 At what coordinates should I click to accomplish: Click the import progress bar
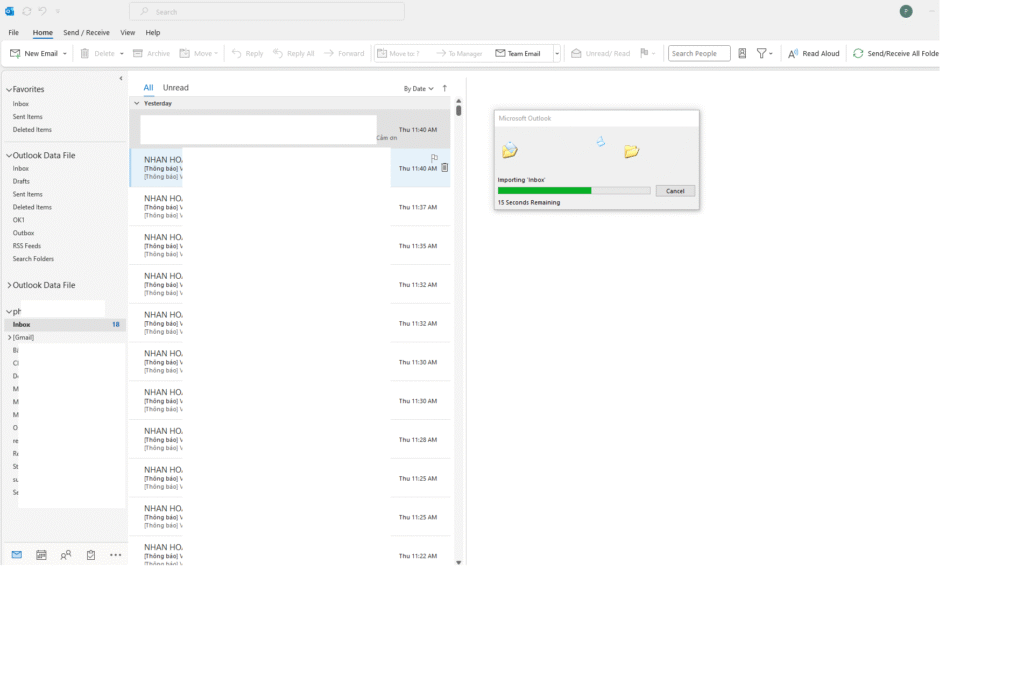click(x=573, y=190)
